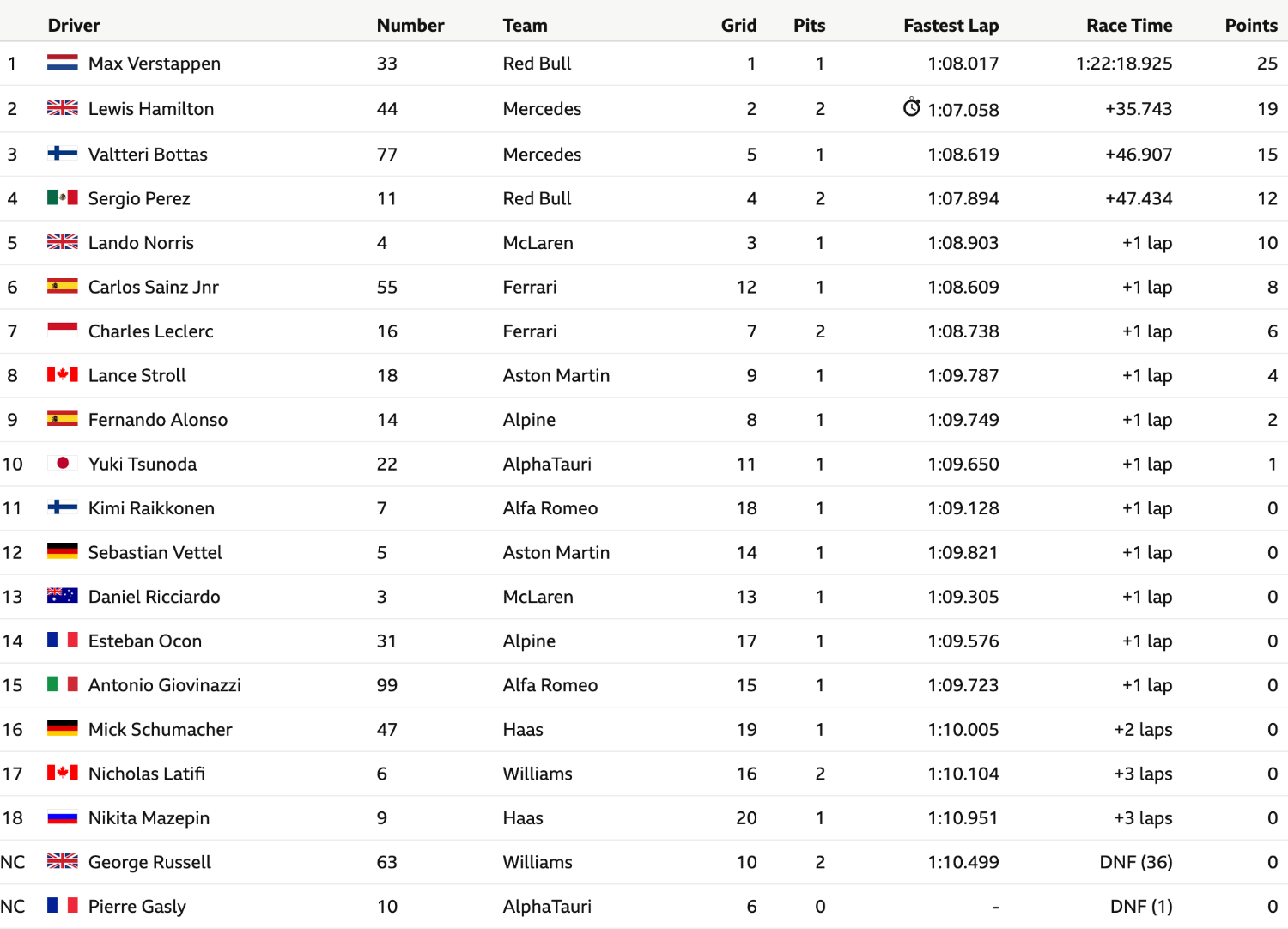Click George Russell's DNF (36) race time
1288x929 pixels.
pyautogui.click(x=1136, y=862)
